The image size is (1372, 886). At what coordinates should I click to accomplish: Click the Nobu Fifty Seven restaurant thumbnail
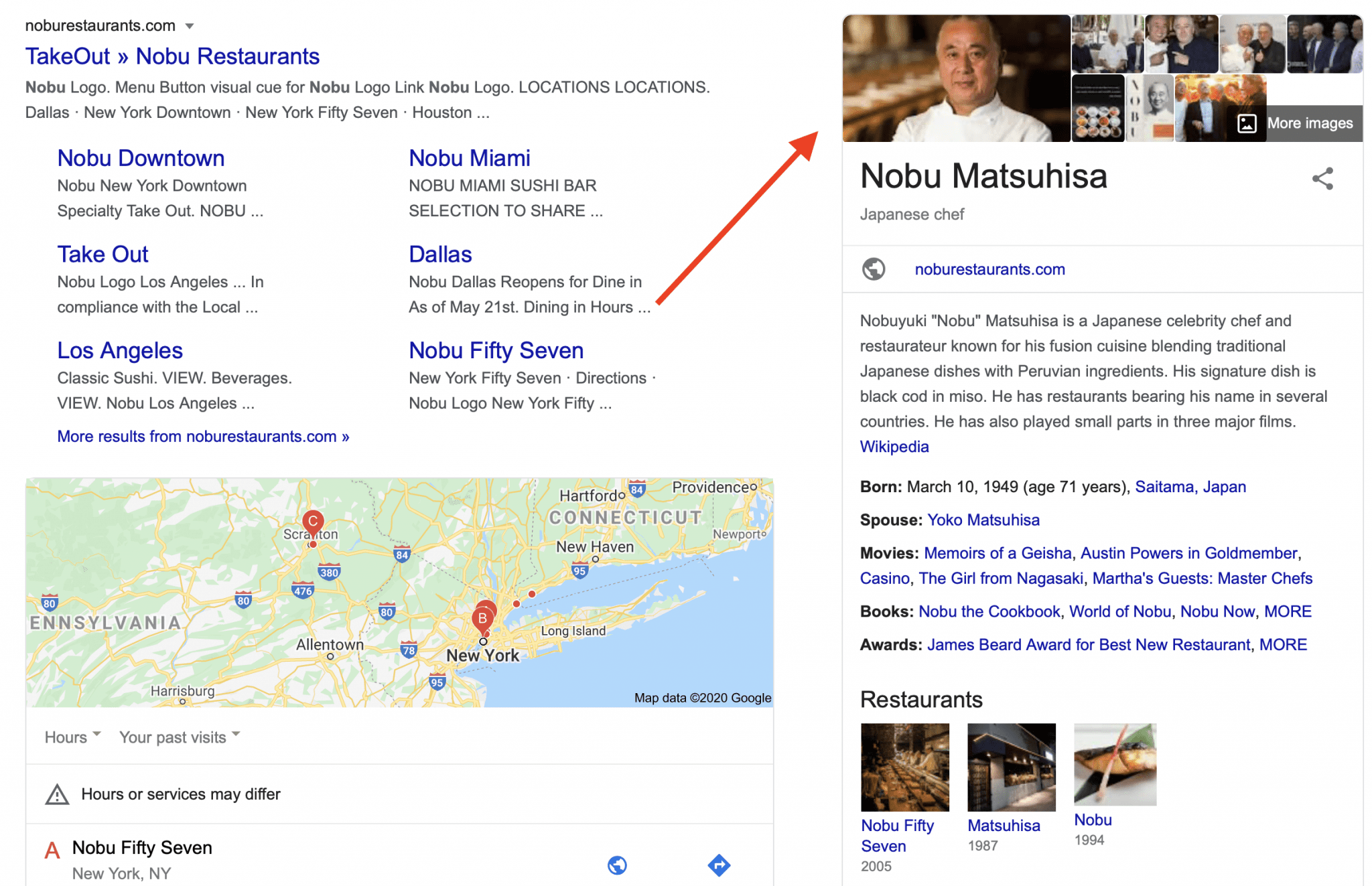point(904,766)
